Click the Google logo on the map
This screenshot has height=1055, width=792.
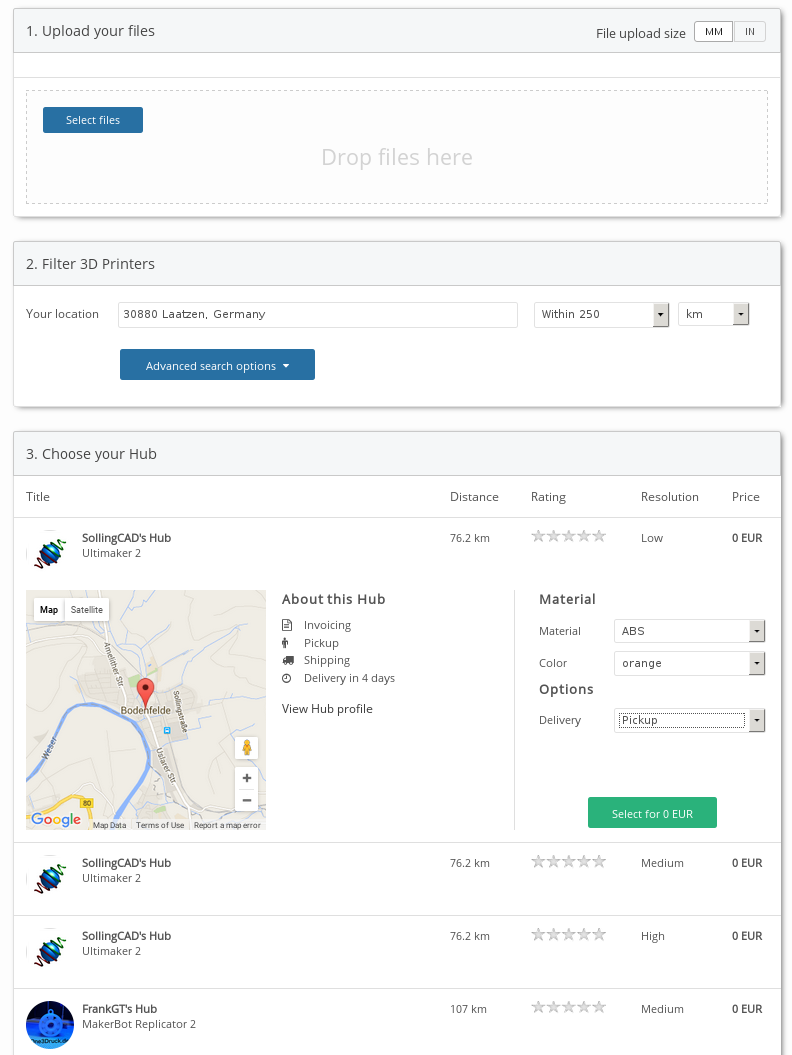click(56, 820)
